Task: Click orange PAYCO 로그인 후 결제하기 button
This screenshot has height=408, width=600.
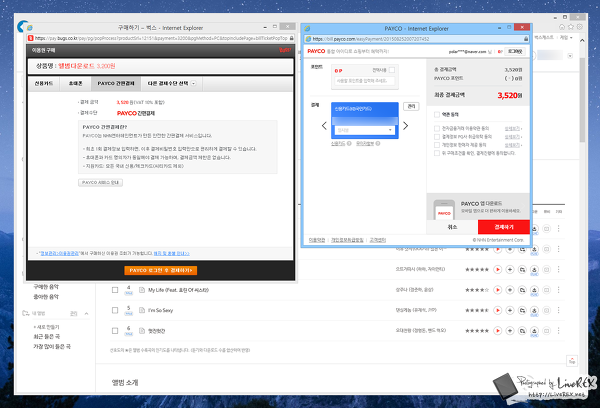Action: tap(161, 270)
